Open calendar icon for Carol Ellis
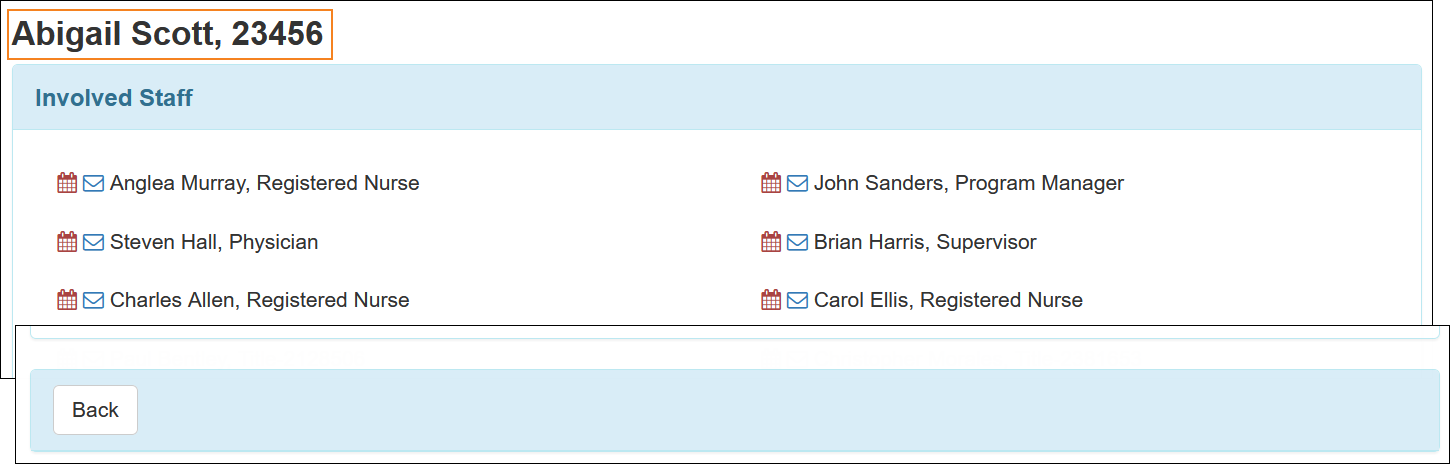 coord(771,300)
